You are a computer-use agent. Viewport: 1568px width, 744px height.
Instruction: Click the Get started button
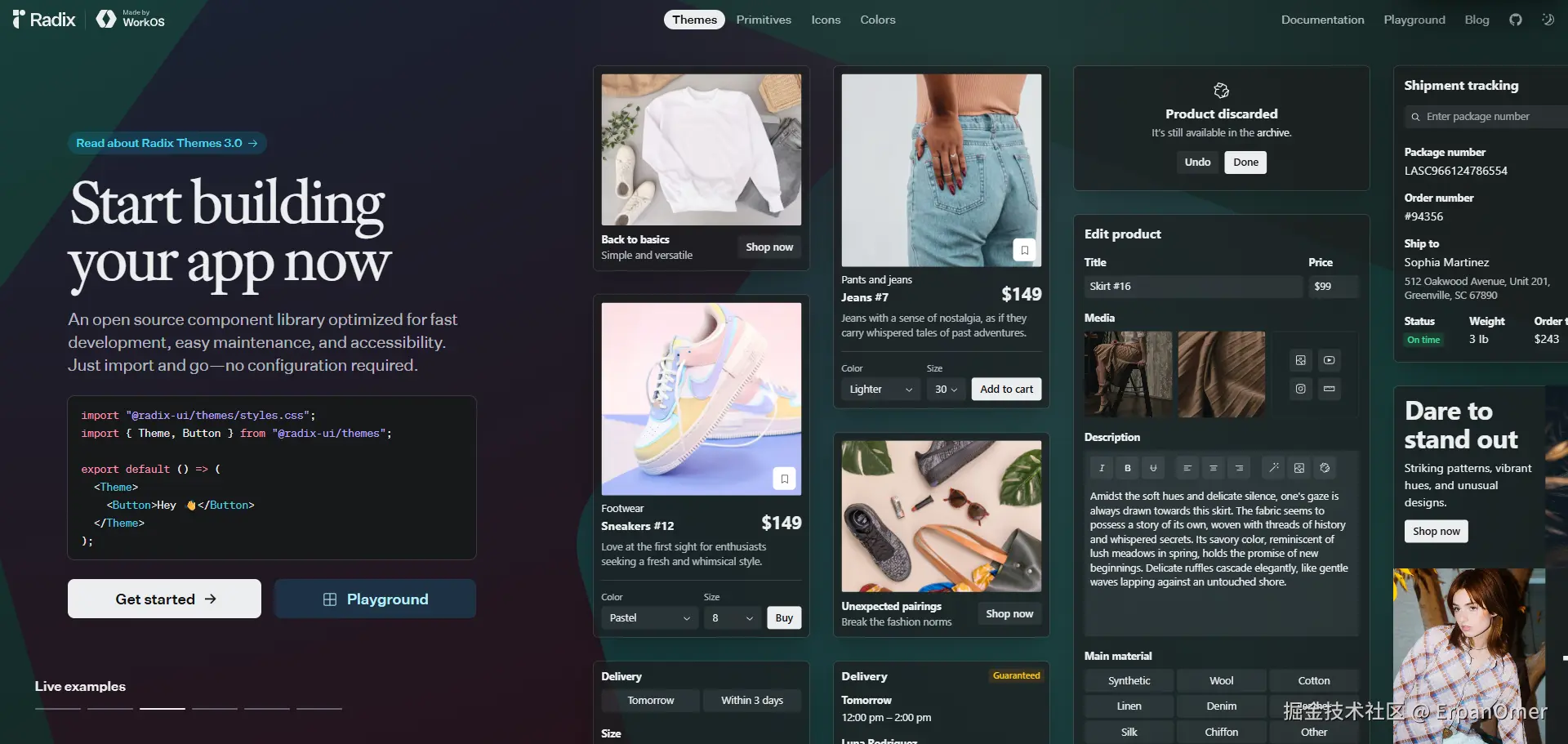(x=164, y=599)
